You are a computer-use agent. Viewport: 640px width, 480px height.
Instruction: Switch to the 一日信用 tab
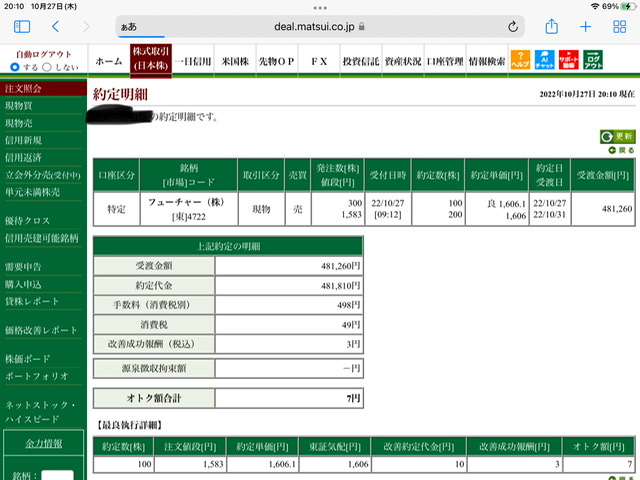[193, 61]
